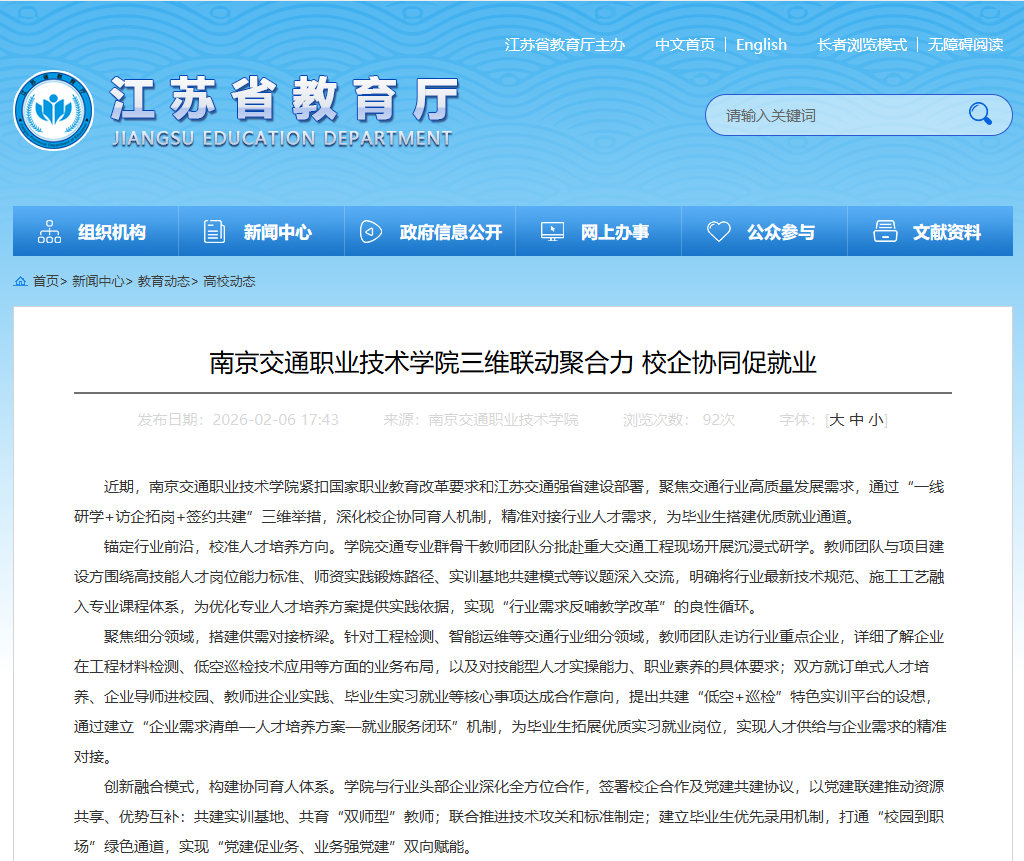The image size is (1024, 861).
Task: Switch to the English site
Action: 761,45
